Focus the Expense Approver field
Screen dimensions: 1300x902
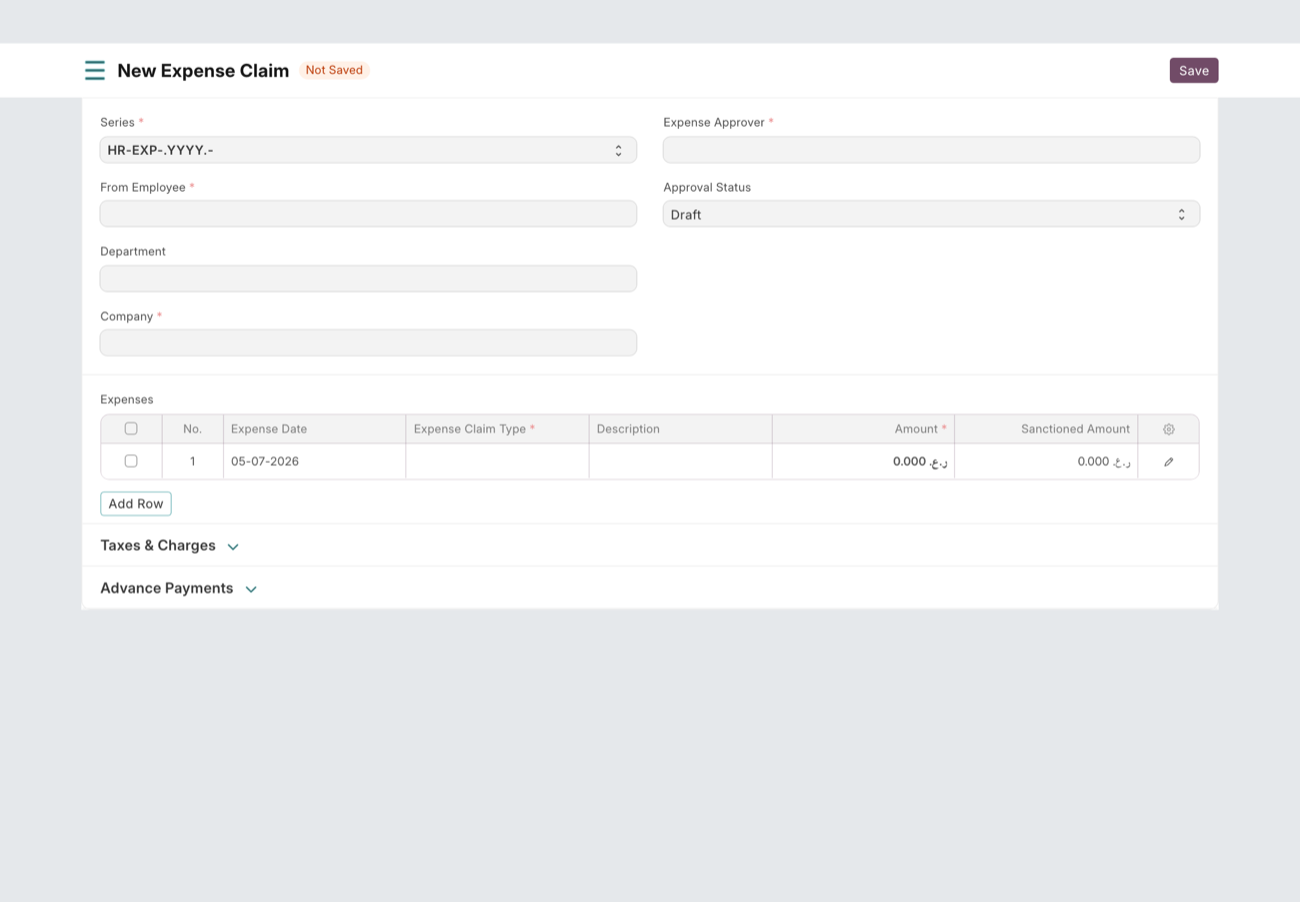931,150
